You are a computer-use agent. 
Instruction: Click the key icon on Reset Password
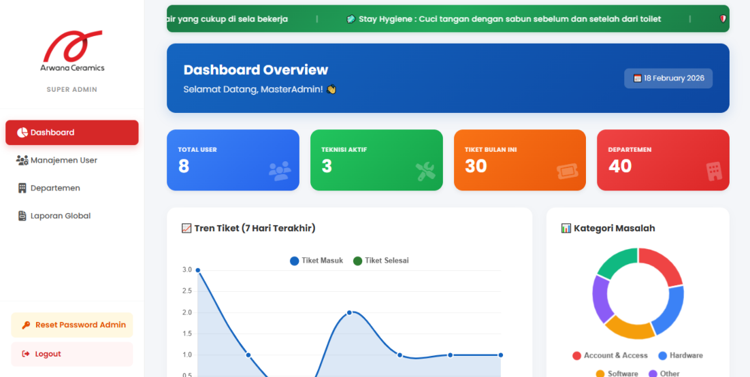pos(26,325)
